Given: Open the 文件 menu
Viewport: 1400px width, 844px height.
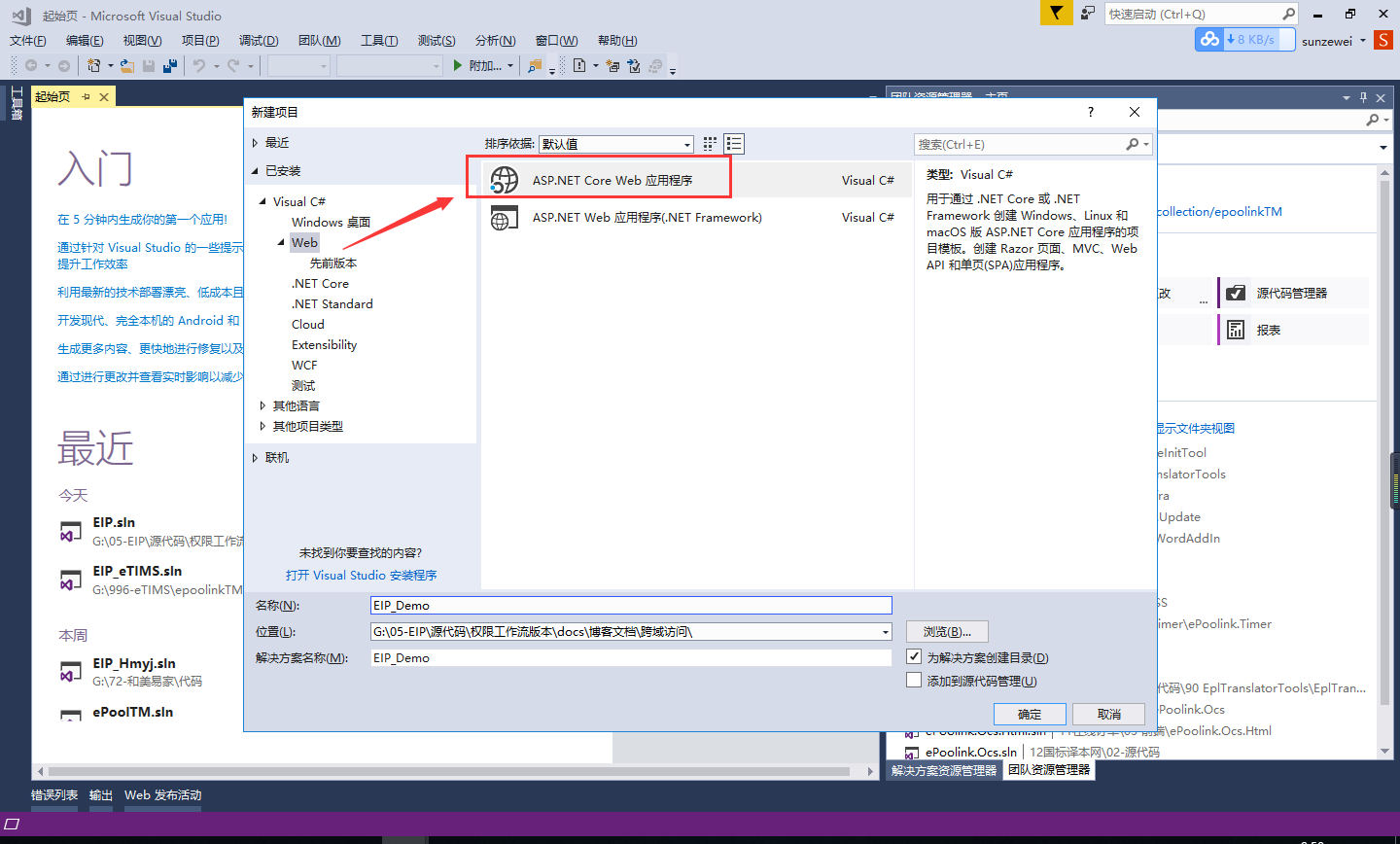Looking at the screenshot, I should coord(28,40).
